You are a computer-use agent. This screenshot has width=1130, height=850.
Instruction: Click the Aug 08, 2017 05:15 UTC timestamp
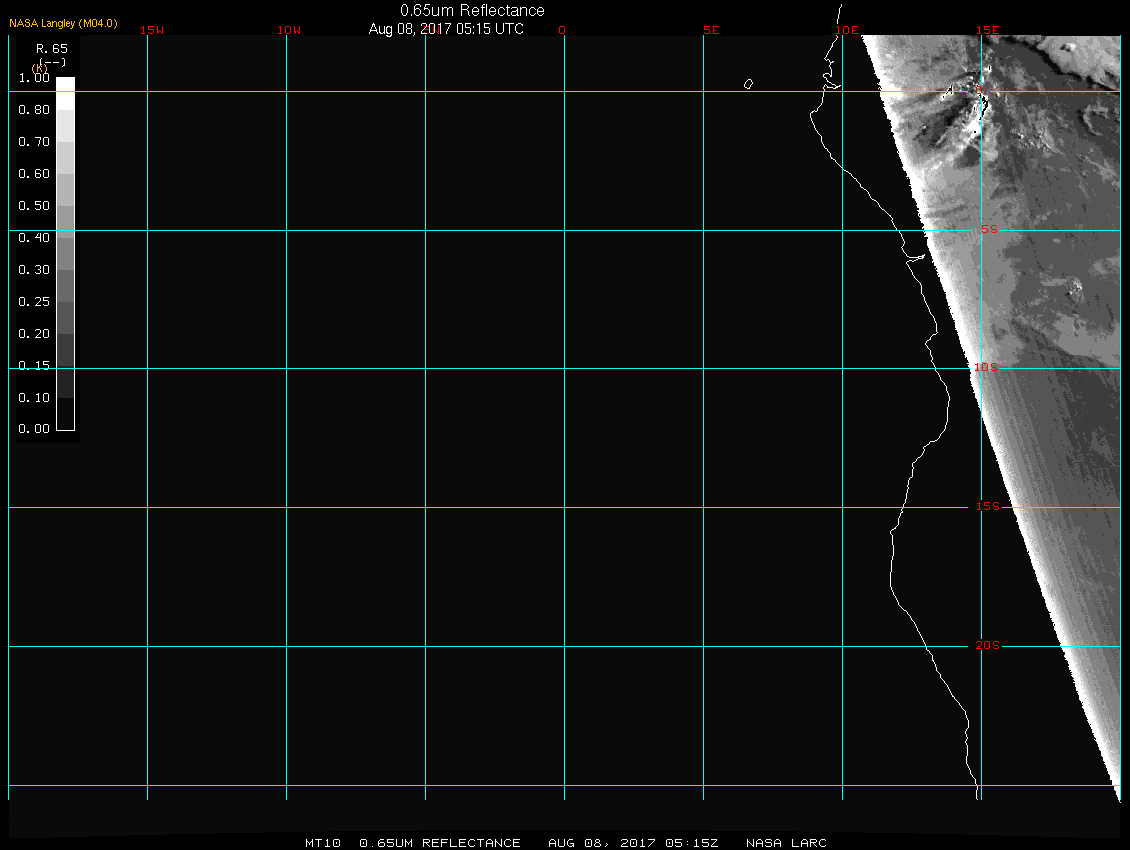[446, 29]
